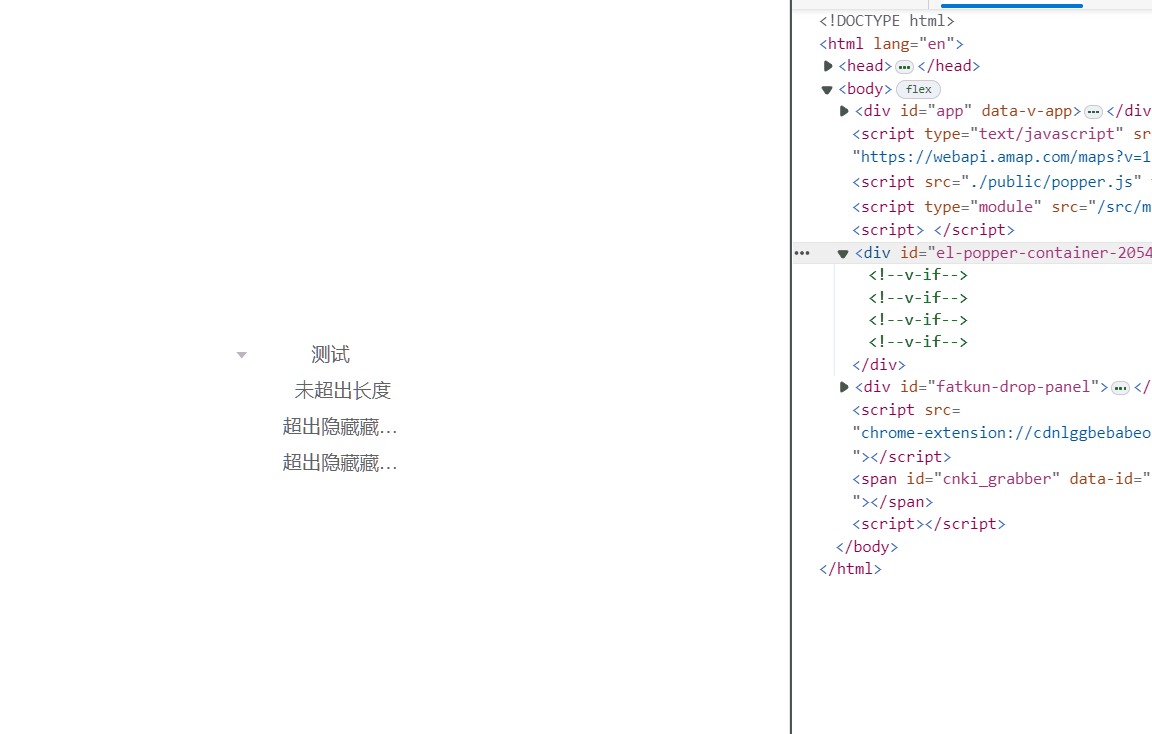Select the span id="cnki_grabber" node
This screenshot has height=734, width=1152.
1001,479
